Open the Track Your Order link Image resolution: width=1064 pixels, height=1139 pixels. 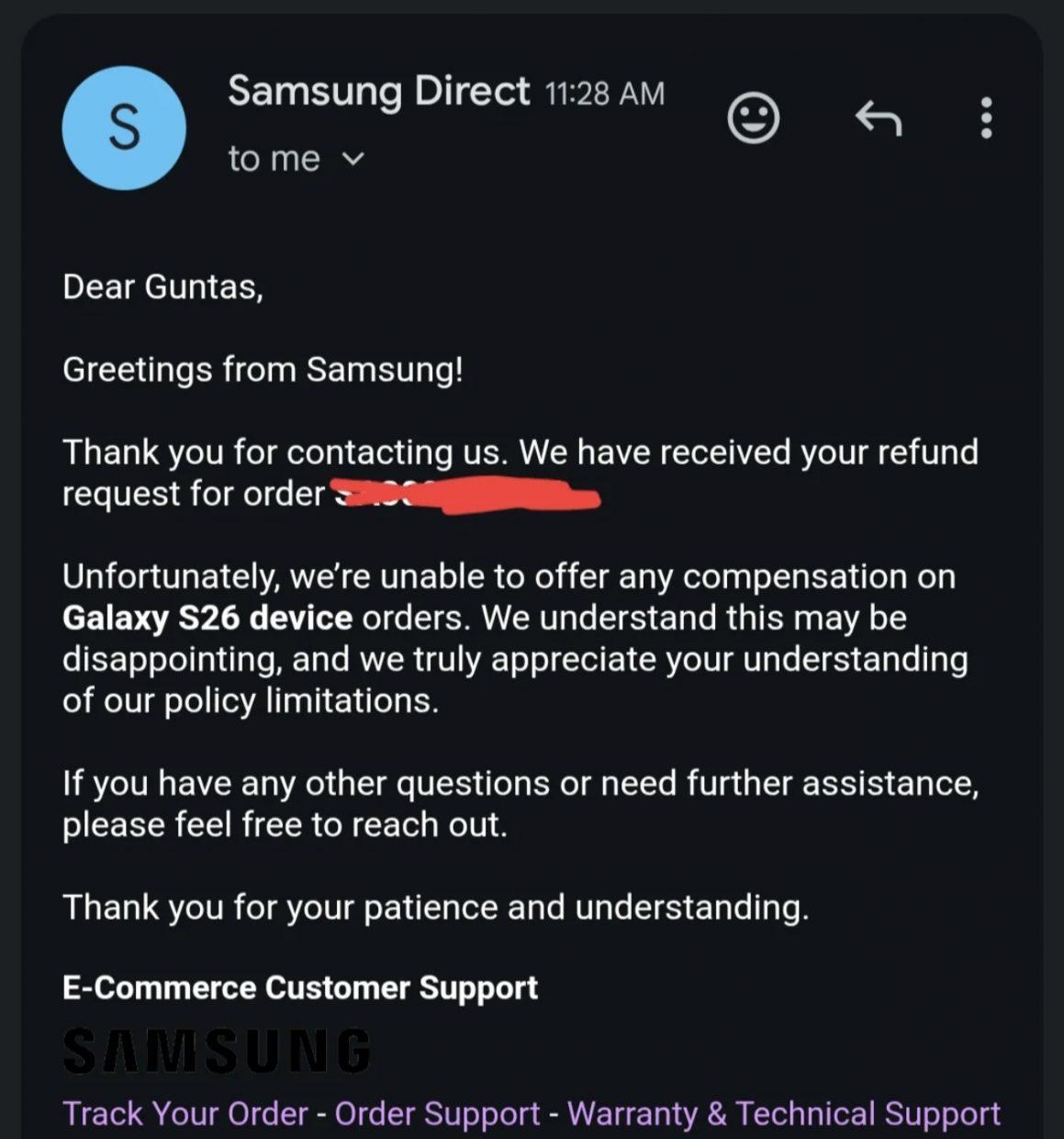185,1113
